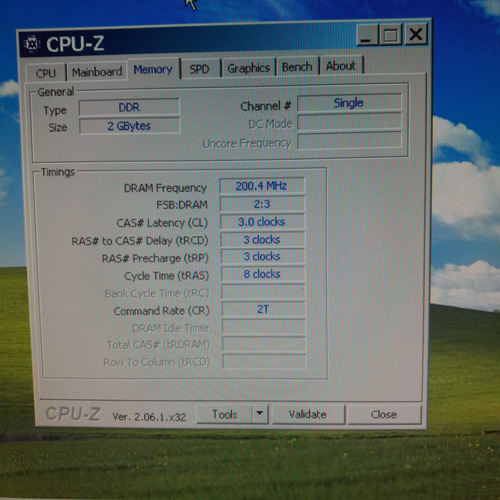The height and width of the screenshot is (500, 500).
Task: Click the Size value 2 GBytes
Action: [x=129, y=126]
